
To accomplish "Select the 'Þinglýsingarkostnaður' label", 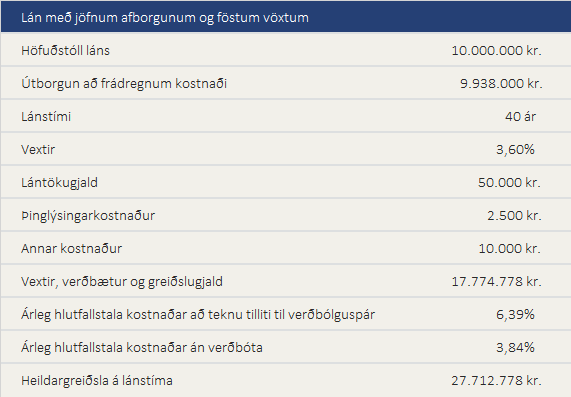I will 88,216.
